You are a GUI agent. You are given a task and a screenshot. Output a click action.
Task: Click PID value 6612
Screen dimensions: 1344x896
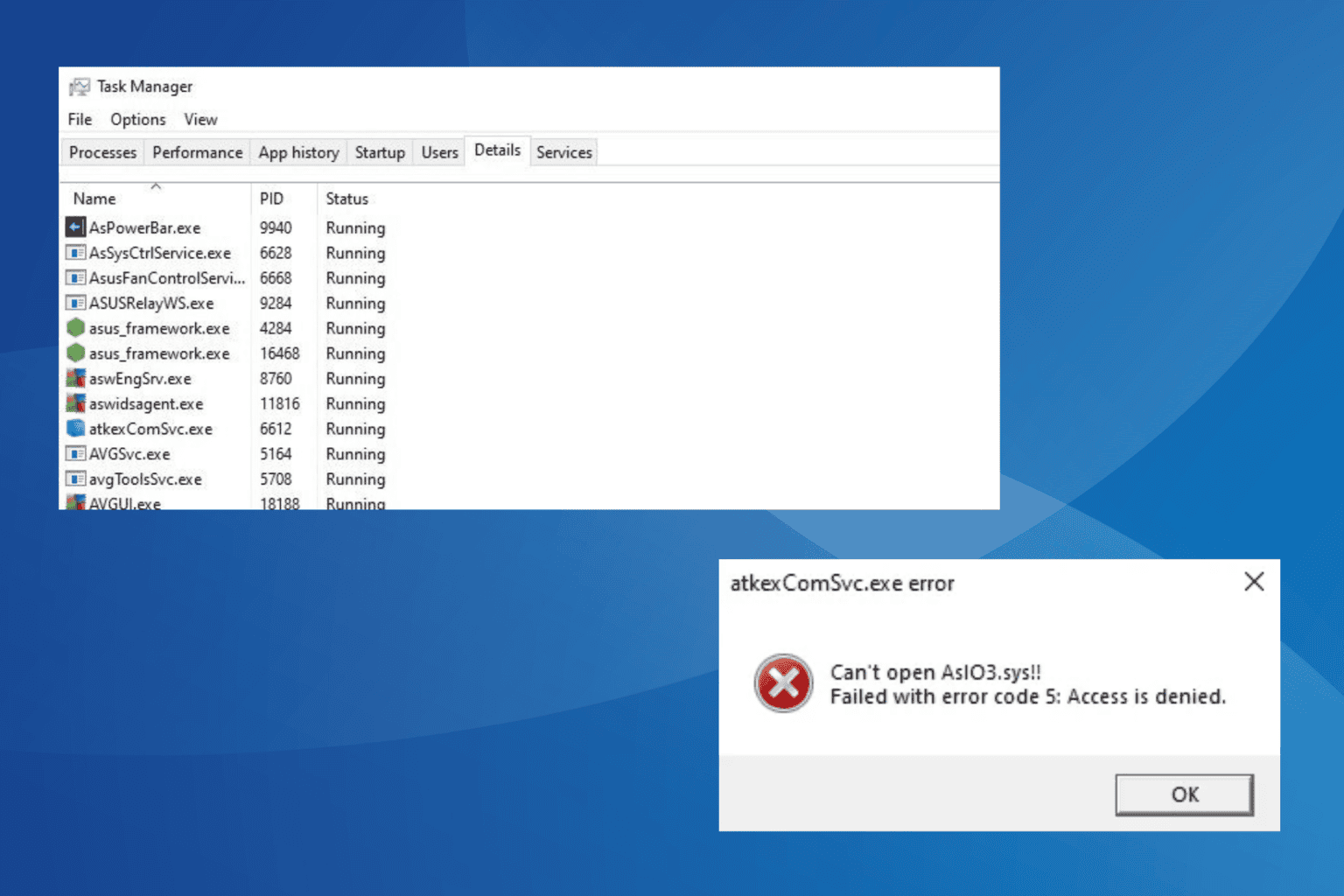[x=276, y=429]
